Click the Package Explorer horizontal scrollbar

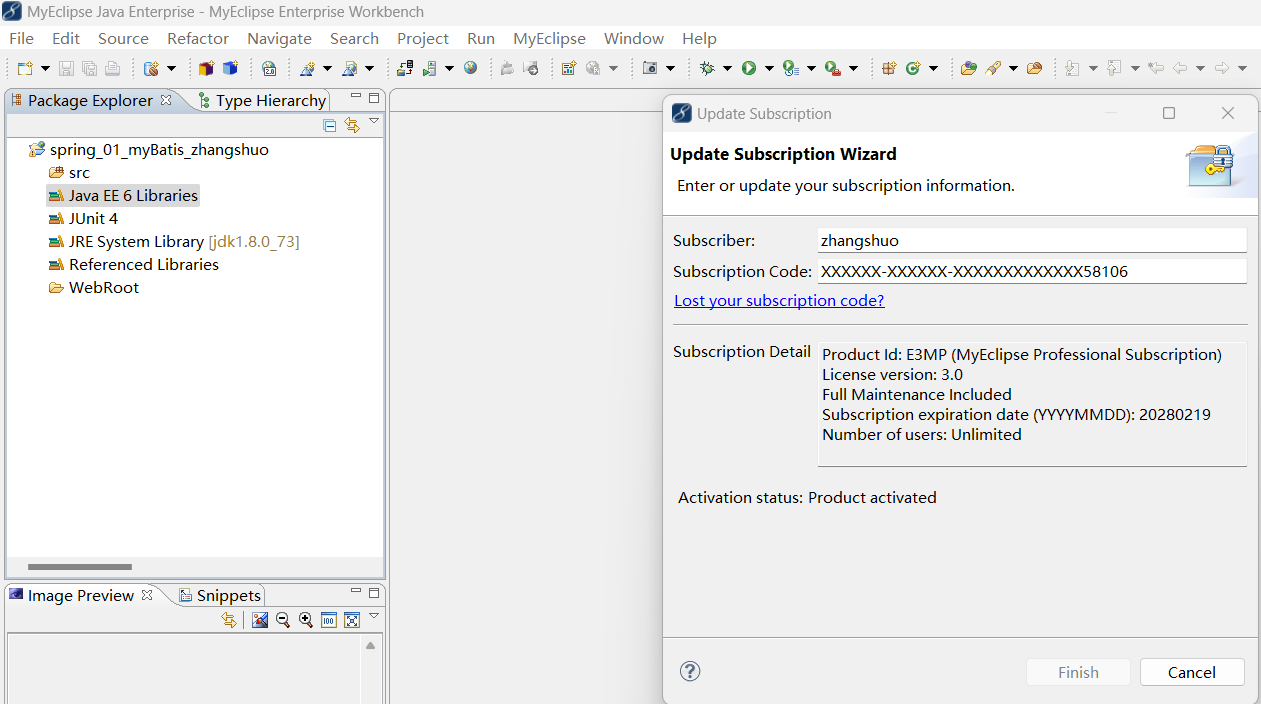[80, 567]
